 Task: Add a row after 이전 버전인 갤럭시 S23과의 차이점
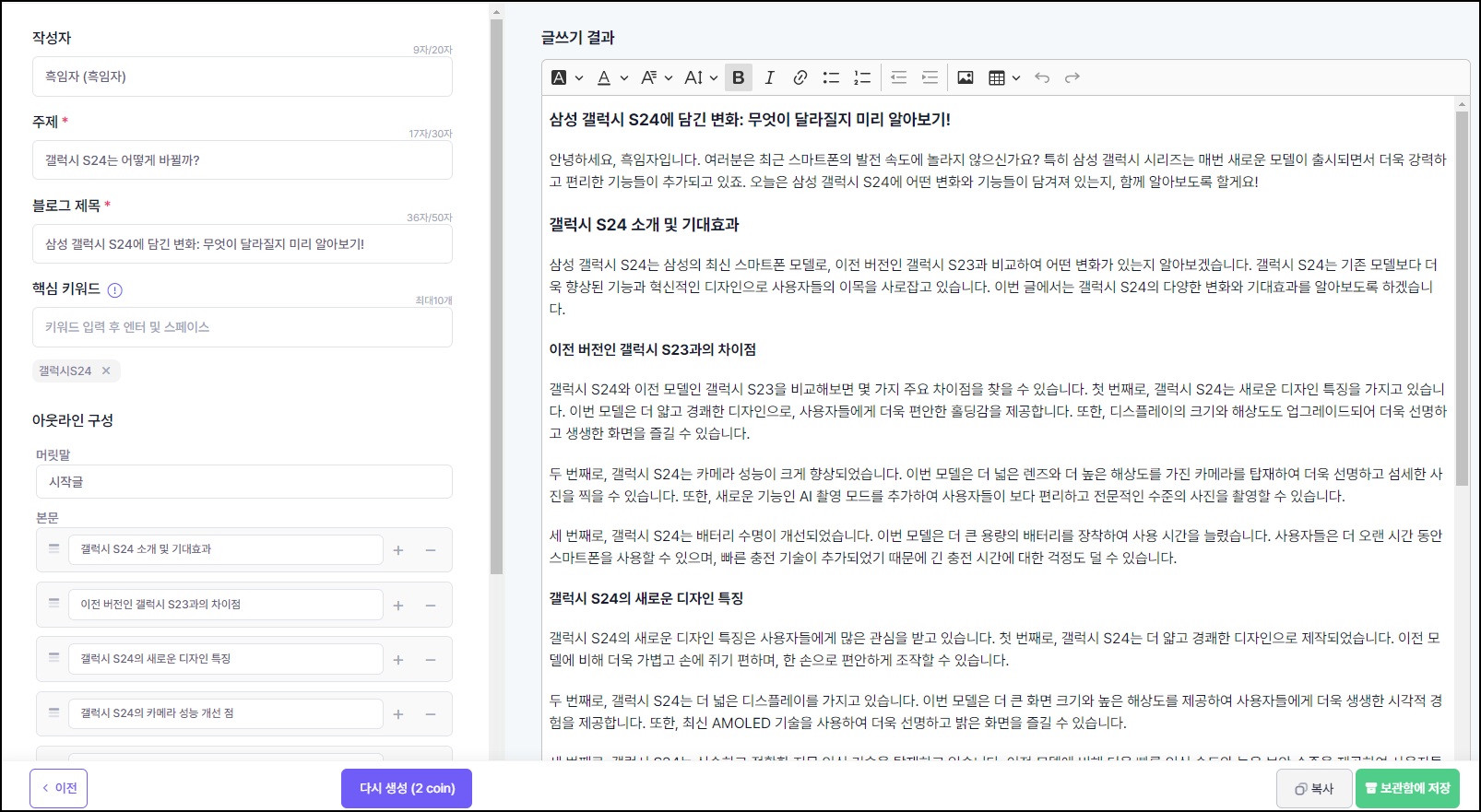[398, 606]
